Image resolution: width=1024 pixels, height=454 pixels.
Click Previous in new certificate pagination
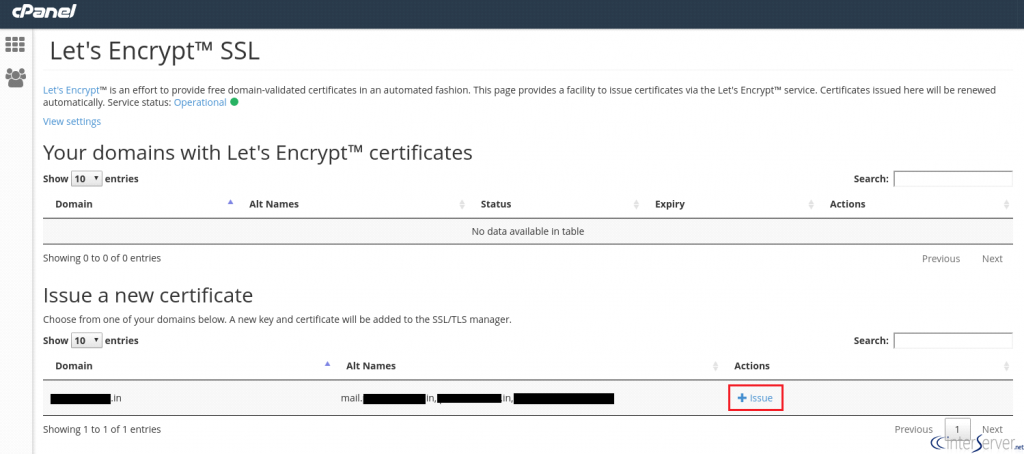pyautogui.click(x=913, y=429)
